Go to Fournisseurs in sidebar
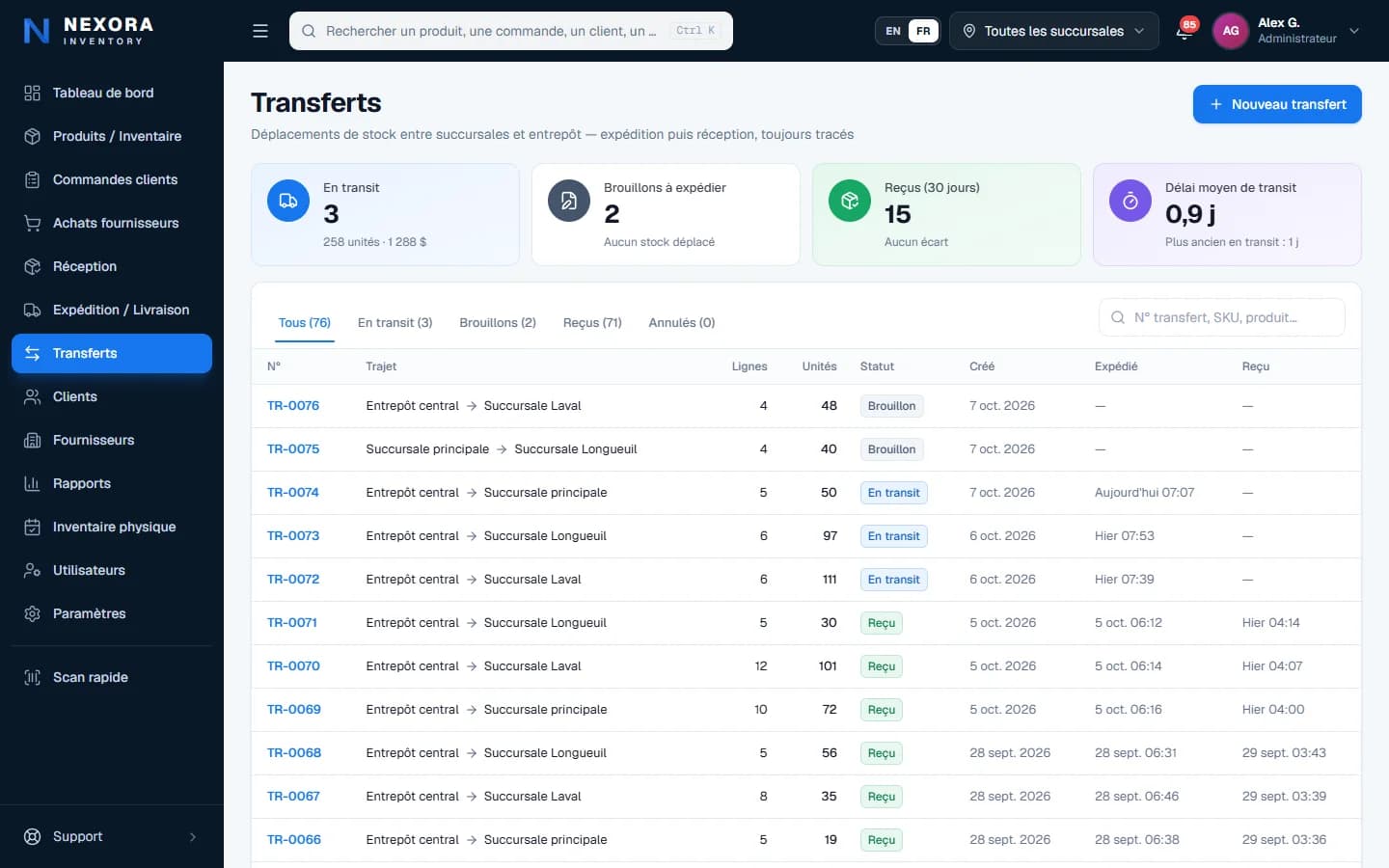Image resolution: width=1389 pixels, height=868 pixels. (112, 440)
